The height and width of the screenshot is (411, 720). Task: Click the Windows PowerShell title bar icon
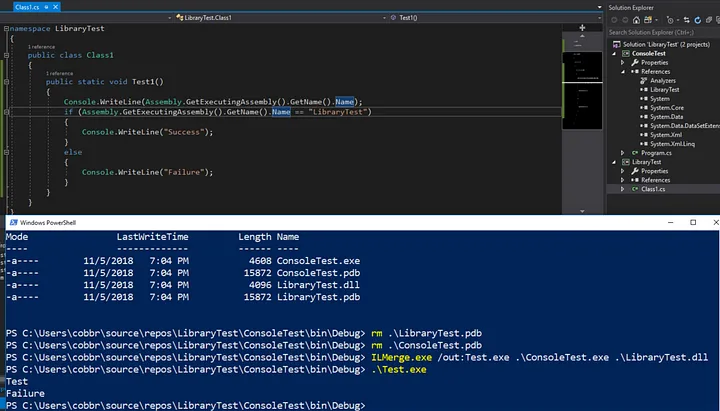point(13,222)
